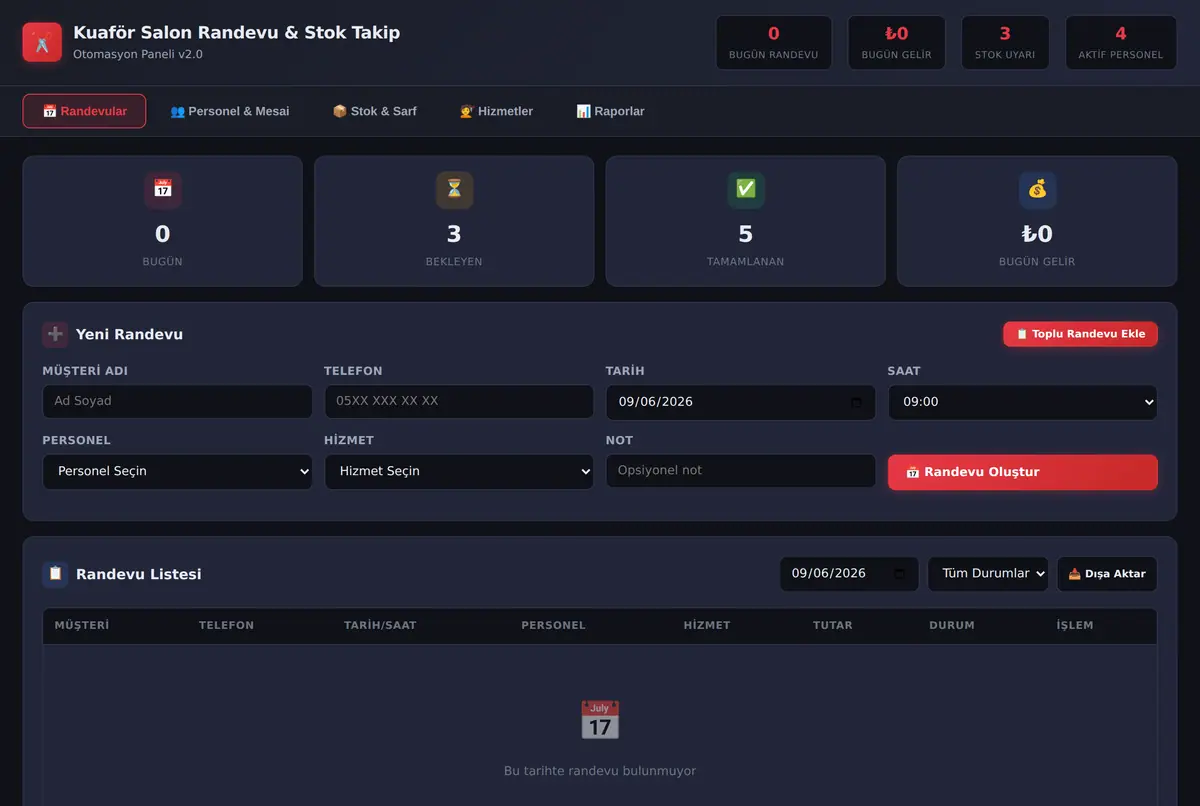Open the Saat time dropdown
This screenshot has width=1200, height=806.
(x=1022, y=402)
